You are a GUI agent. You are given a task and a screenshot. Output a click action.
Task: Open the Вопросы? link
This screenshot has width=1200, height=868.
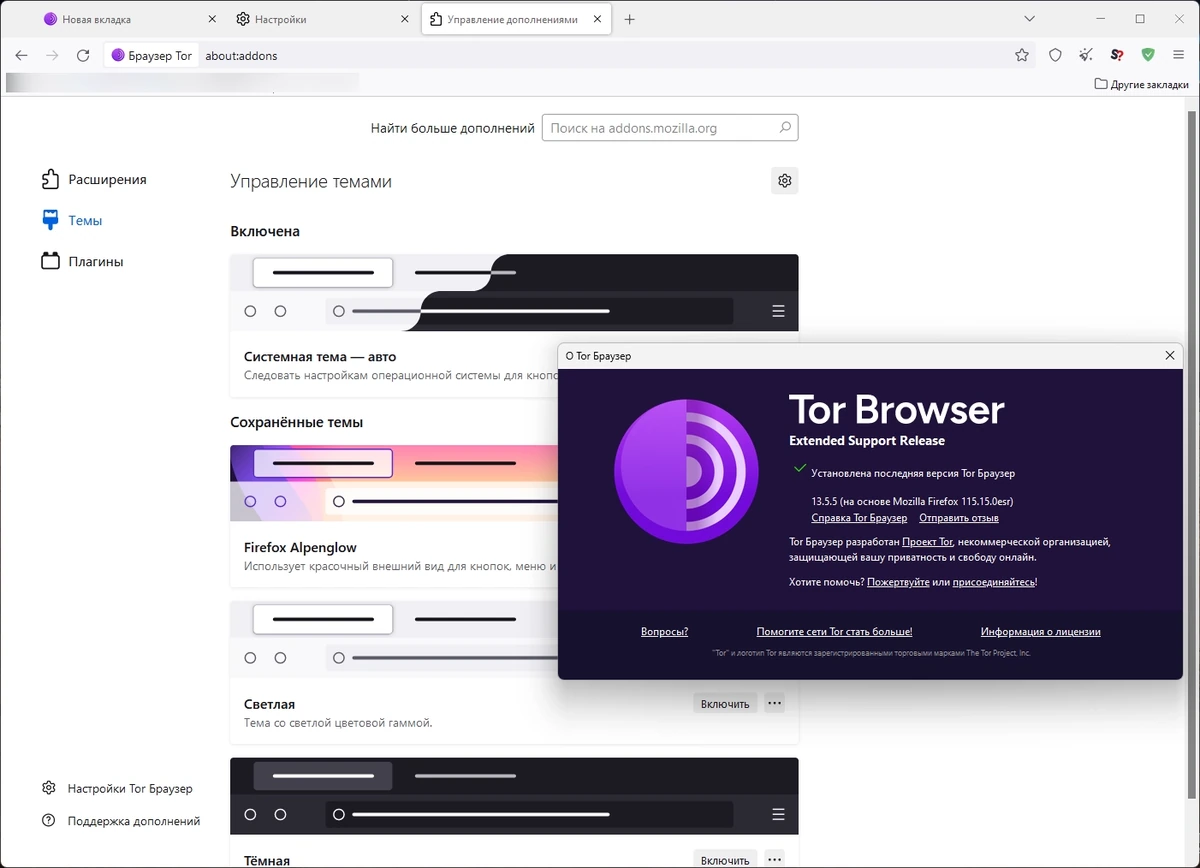pyautogui.click(x=664, y=632)
